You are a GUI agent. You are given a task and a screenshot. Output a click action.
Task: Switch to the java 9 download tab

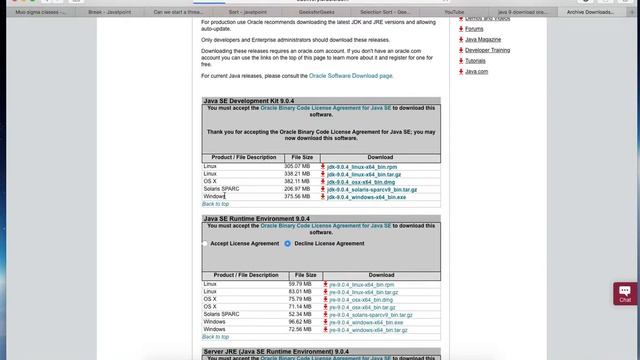point(523,12)
